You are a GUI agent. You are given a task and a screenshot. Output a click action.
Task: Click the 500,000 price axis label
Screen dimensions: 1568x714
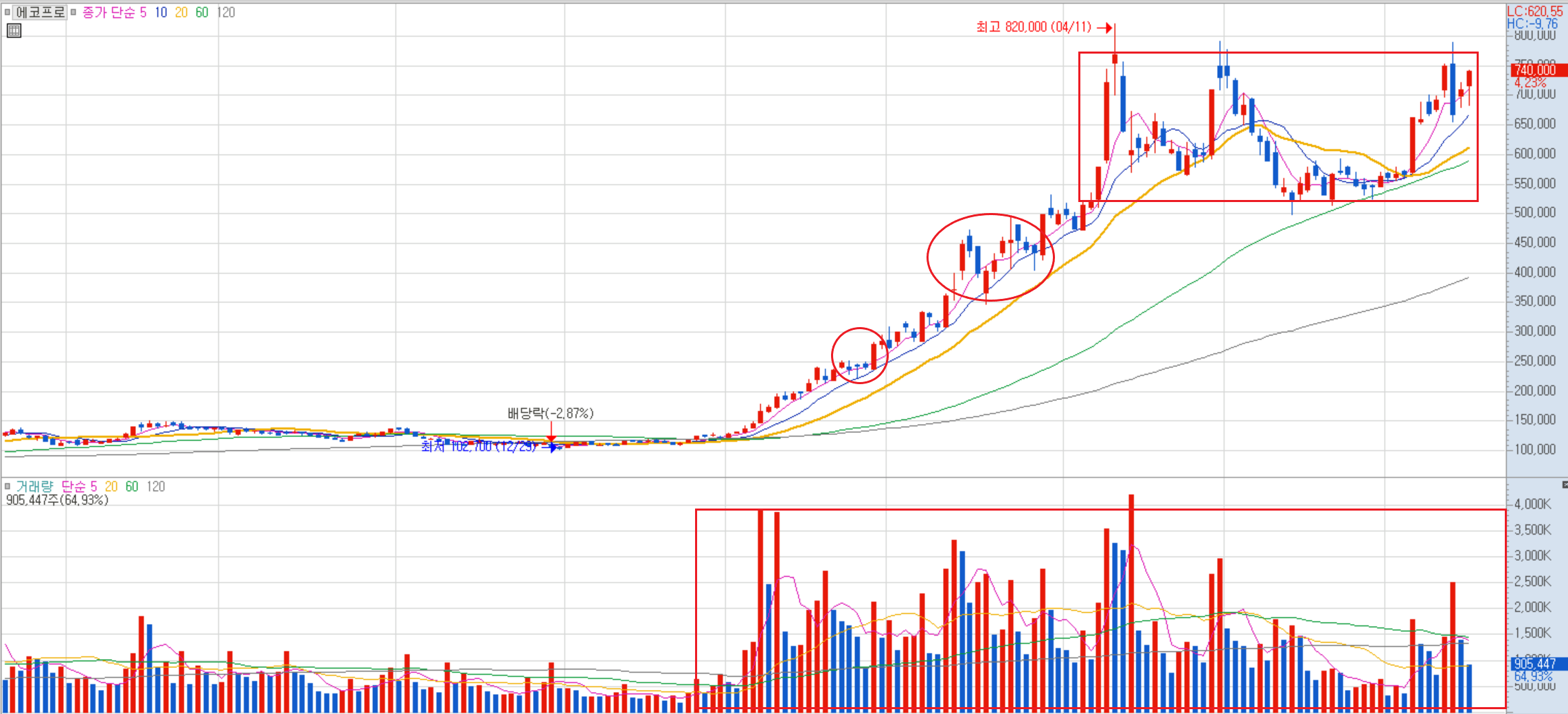pyautogui.click(x=1535, y=212)
